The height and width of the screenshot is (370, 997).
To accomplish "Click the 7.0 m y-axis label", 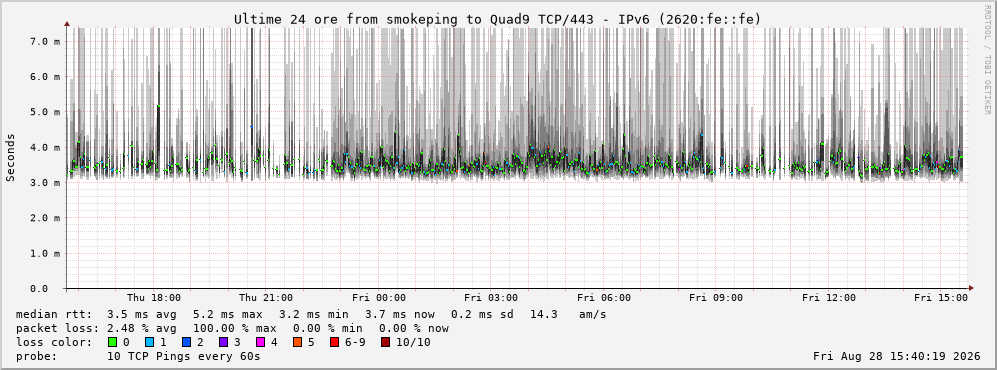I will (x=45, y=41).
